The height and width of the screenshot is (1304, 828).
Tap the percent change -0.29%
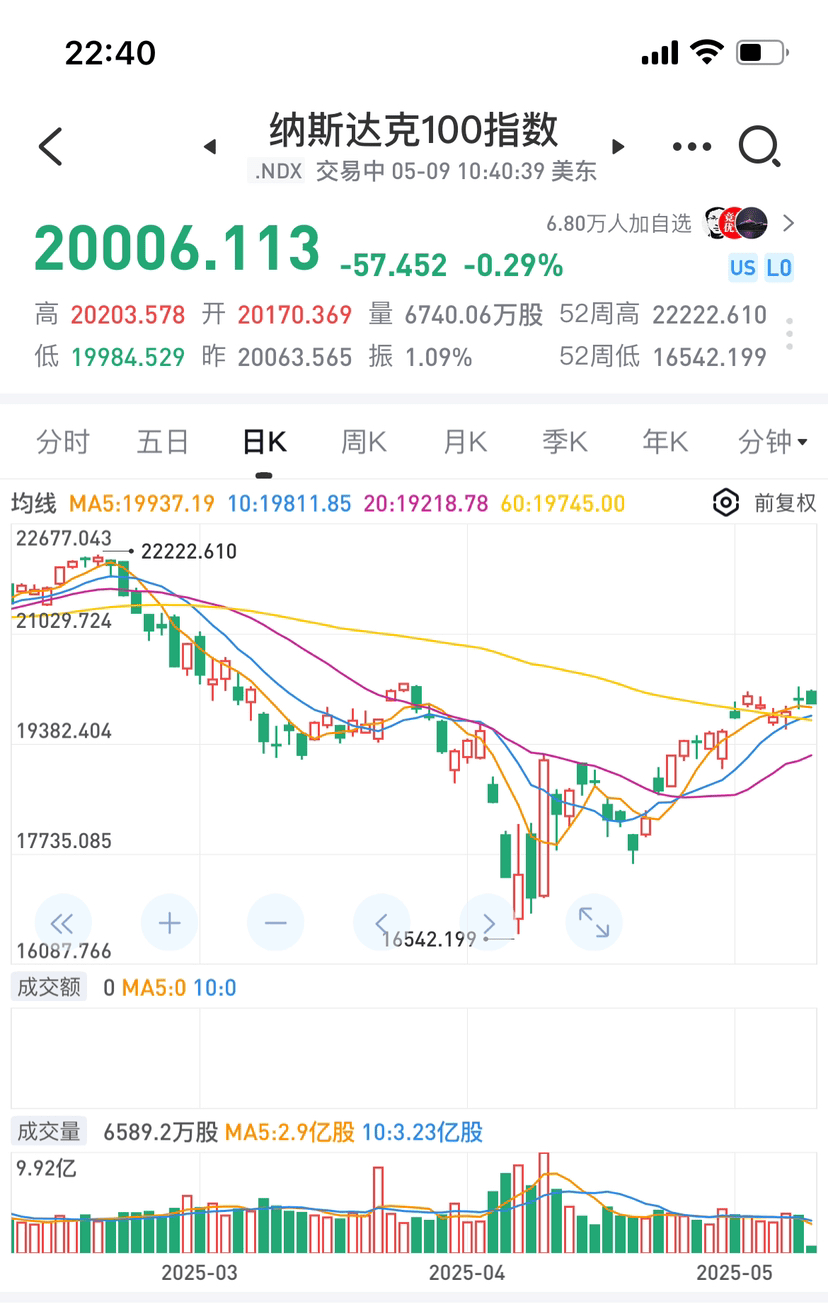coord(513,265)
